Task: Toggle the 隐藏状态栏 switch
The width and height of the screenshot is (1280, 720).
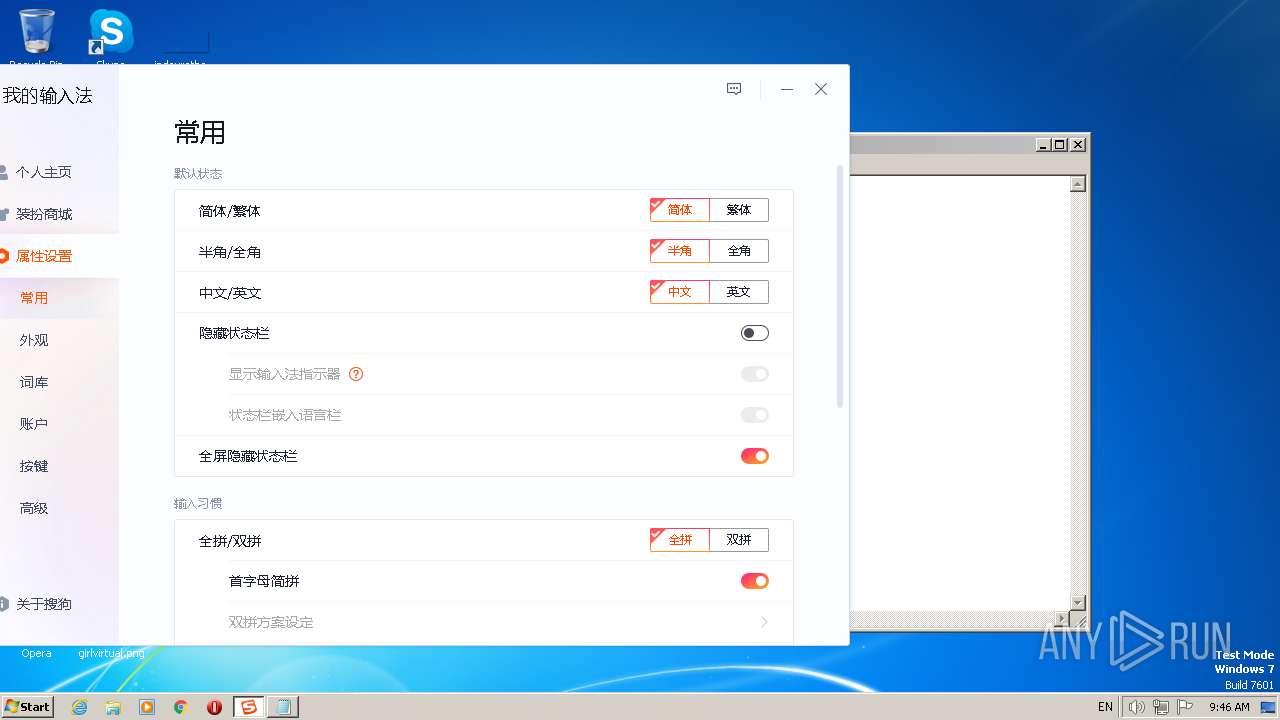Action: 755,333
